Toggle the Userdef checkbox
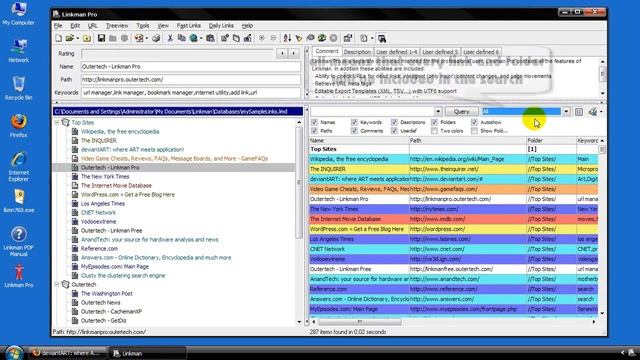 [x=394, y=131]
